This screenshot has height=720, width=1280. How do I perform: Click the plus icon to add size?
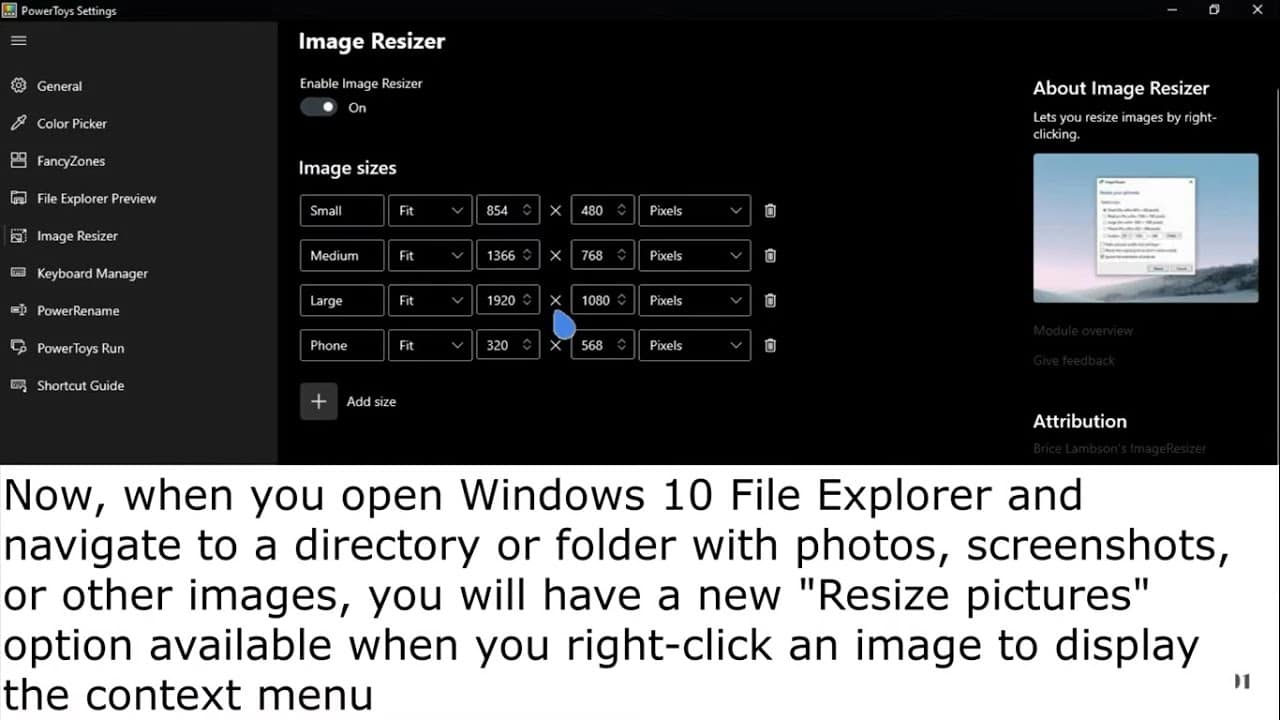click(x=319, y=401)
